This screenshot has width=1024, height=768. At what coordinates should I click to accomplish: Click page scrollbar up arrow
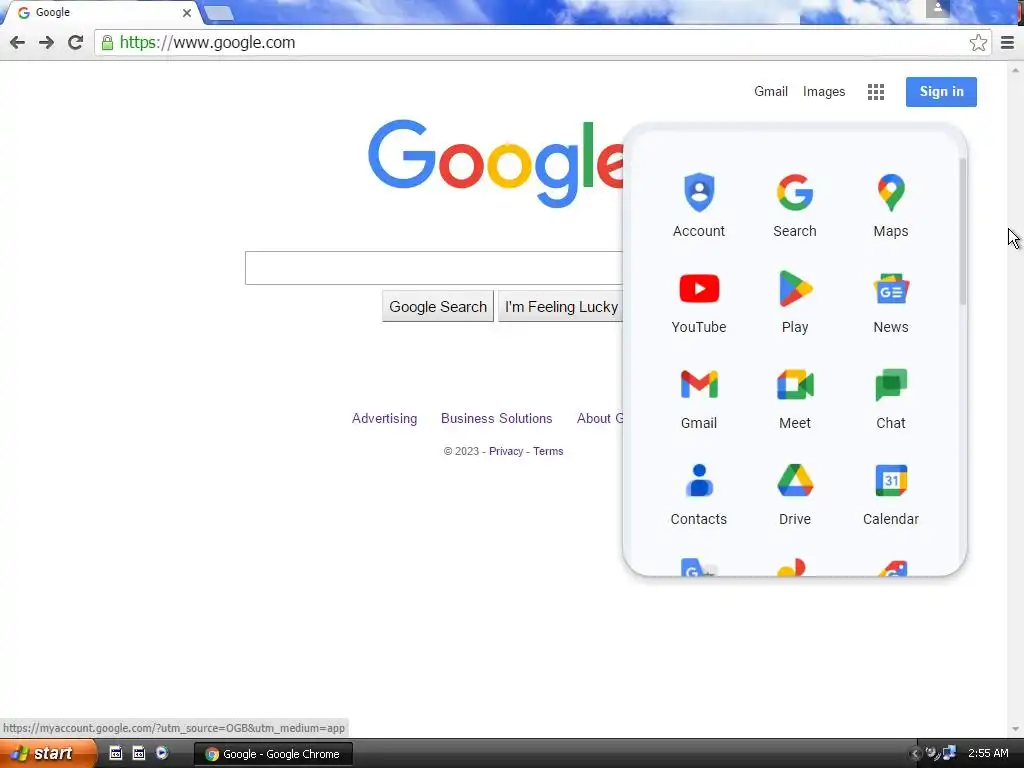pyautogui.click(x=1015, y=69)
